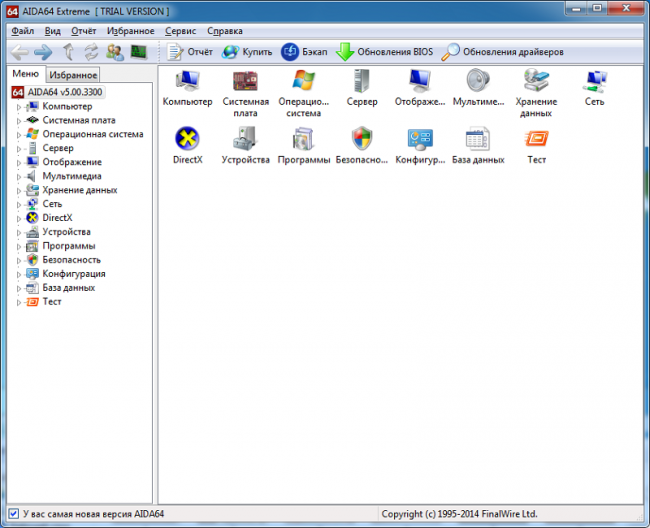Click the Мультимедиа speaker icon
Image resolution: width=650 pixels, height=528 pixels.
click(x=478, y=81)
